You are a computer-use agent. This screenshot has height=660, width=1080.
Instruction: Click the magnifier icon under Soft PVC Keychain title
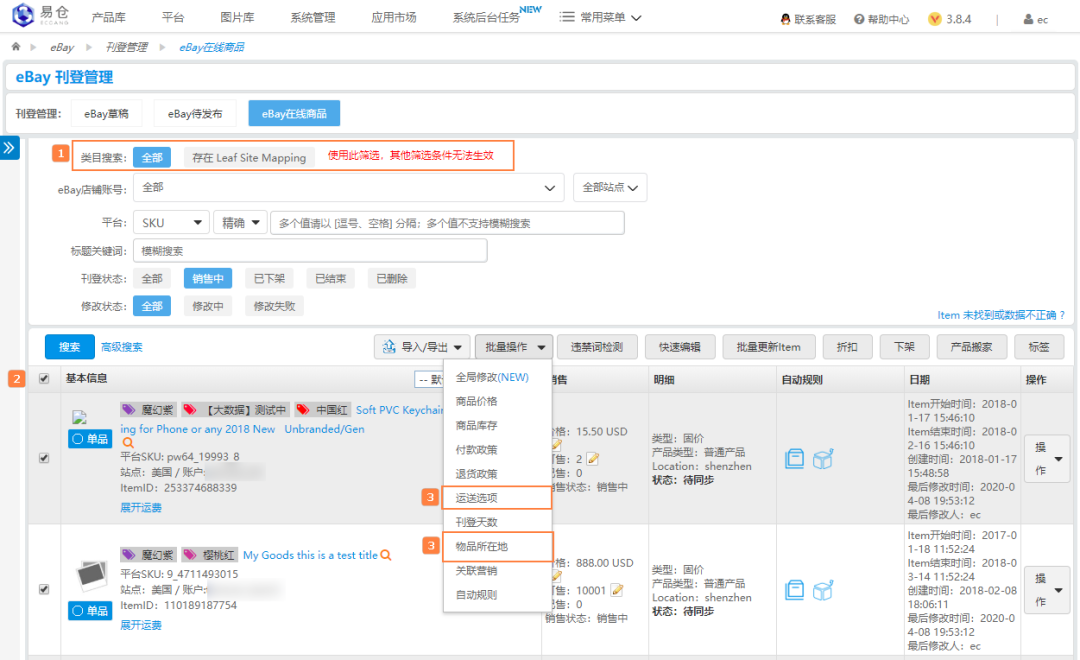click(128, 443)
